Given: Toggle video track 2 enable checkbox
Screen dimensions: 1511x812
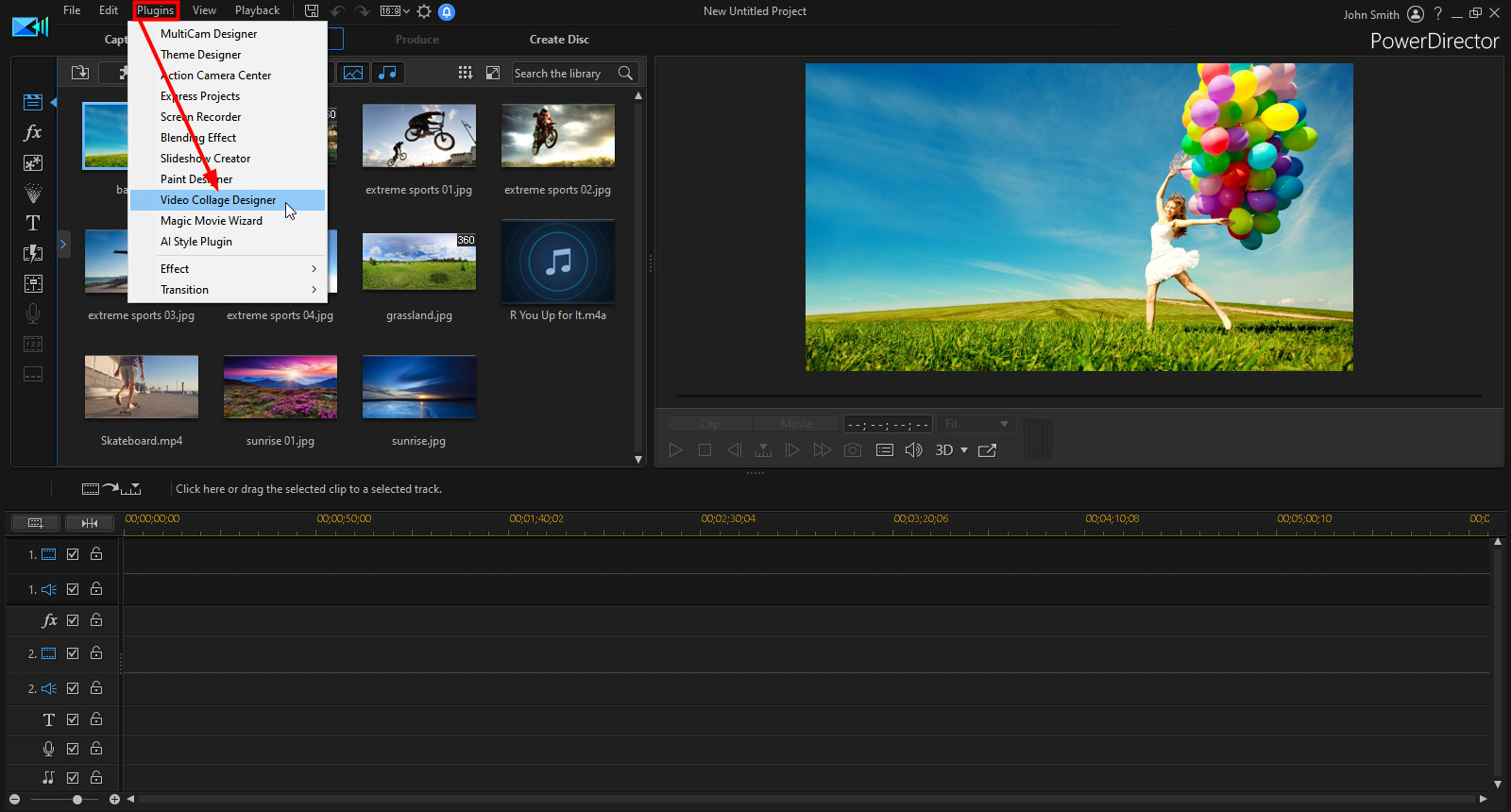Looking at the screenshot, I should click(x=73, y=653).
